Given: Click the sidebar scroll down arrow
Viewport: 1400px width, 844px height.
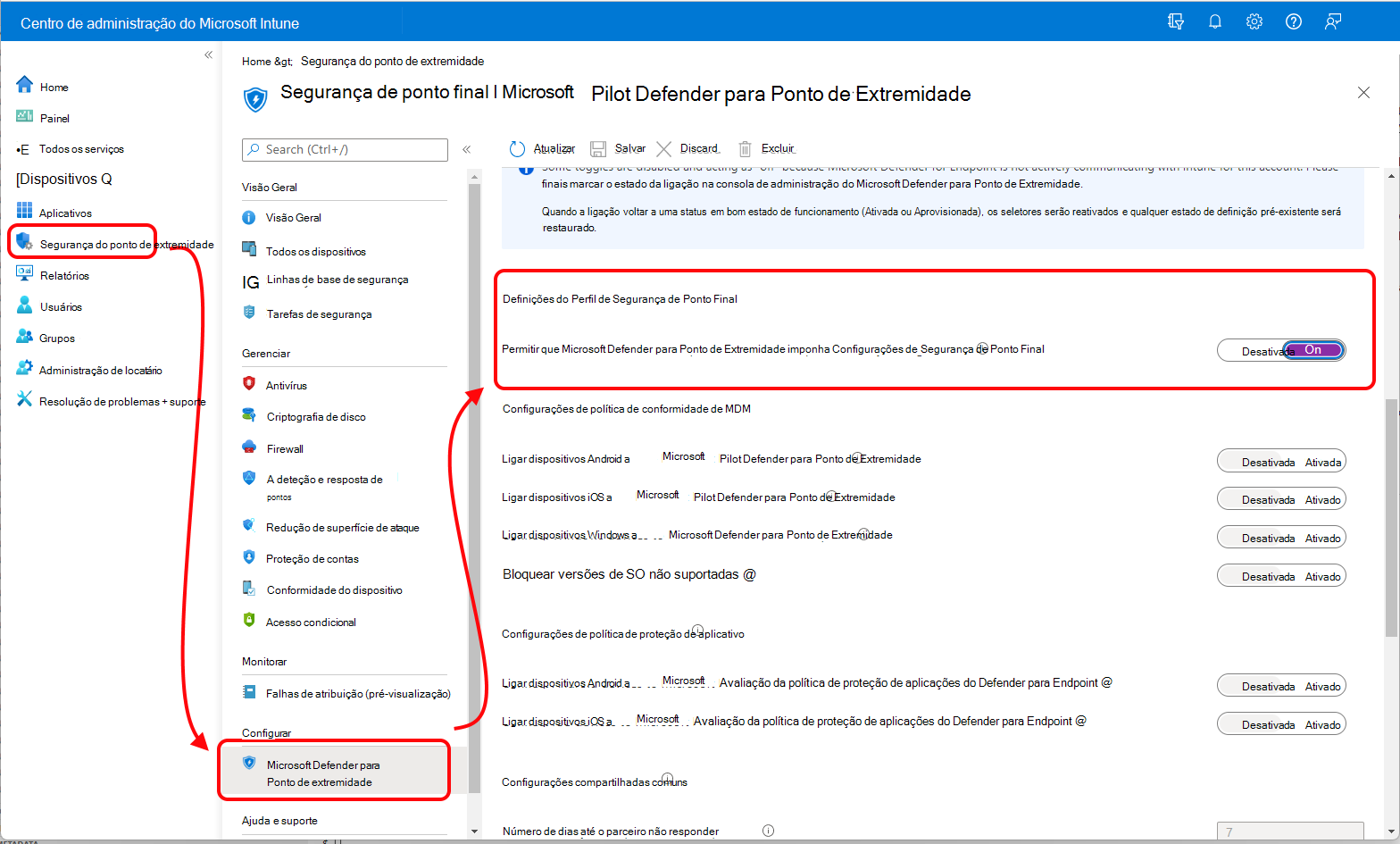Looking at the screenshot, I should [x=474, y=831].
